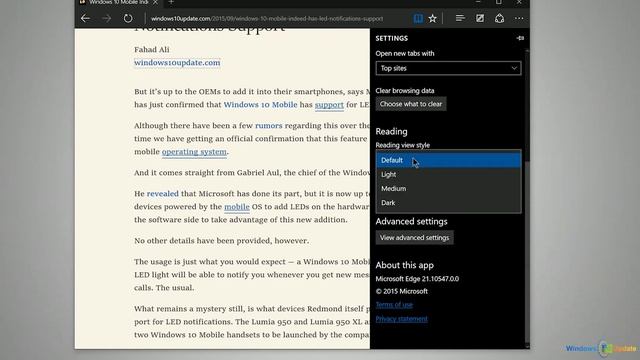This screenshot has height=360, width=640.
Task: Toggle the reading view book icon
Action: [x=418, y=18]
